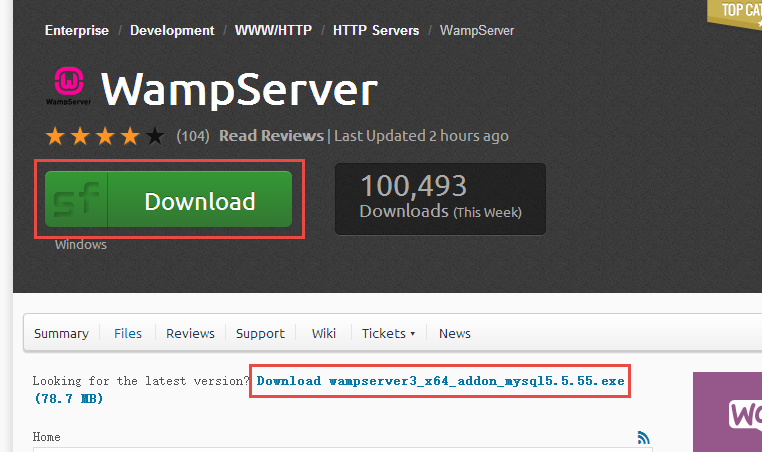Open the Support tab
This screenshot has height=452, width=762.
(260, 333)
